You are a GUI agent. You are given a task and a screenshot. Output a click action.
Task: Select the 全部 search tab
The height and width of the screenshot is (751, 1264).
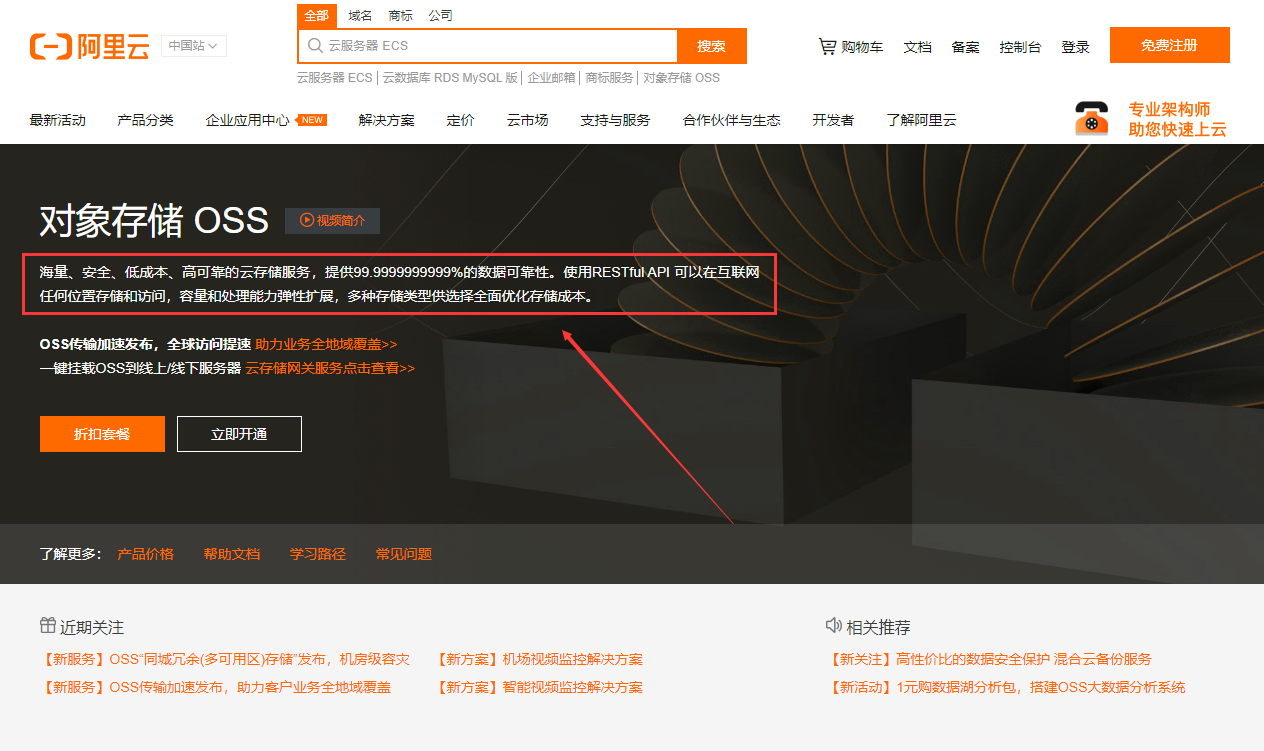coord(316,16)
